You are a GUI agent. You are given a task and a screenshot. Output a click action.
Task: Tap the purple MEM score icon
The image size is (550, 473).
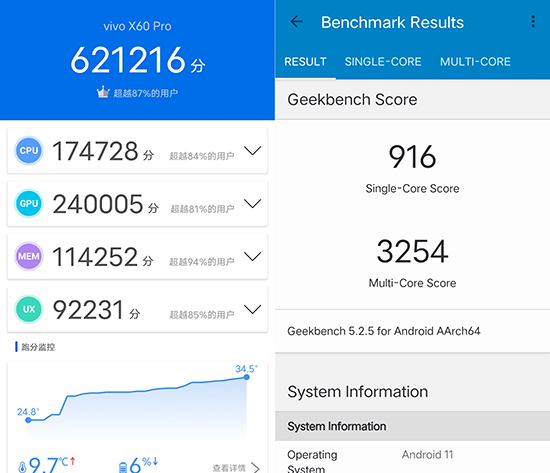point(29,256)
